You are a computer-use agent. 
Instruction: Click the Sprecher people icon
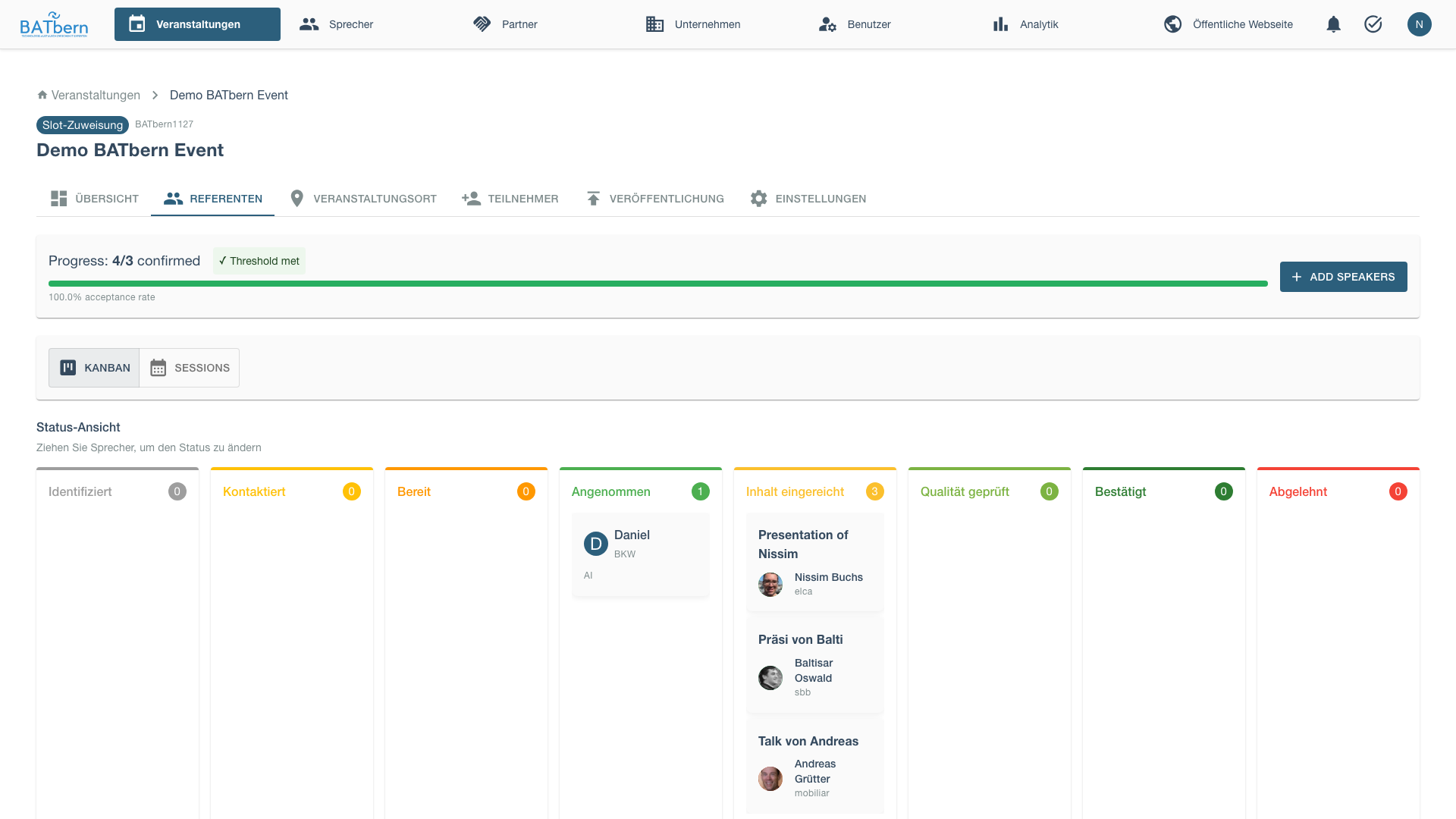(309, 24)
